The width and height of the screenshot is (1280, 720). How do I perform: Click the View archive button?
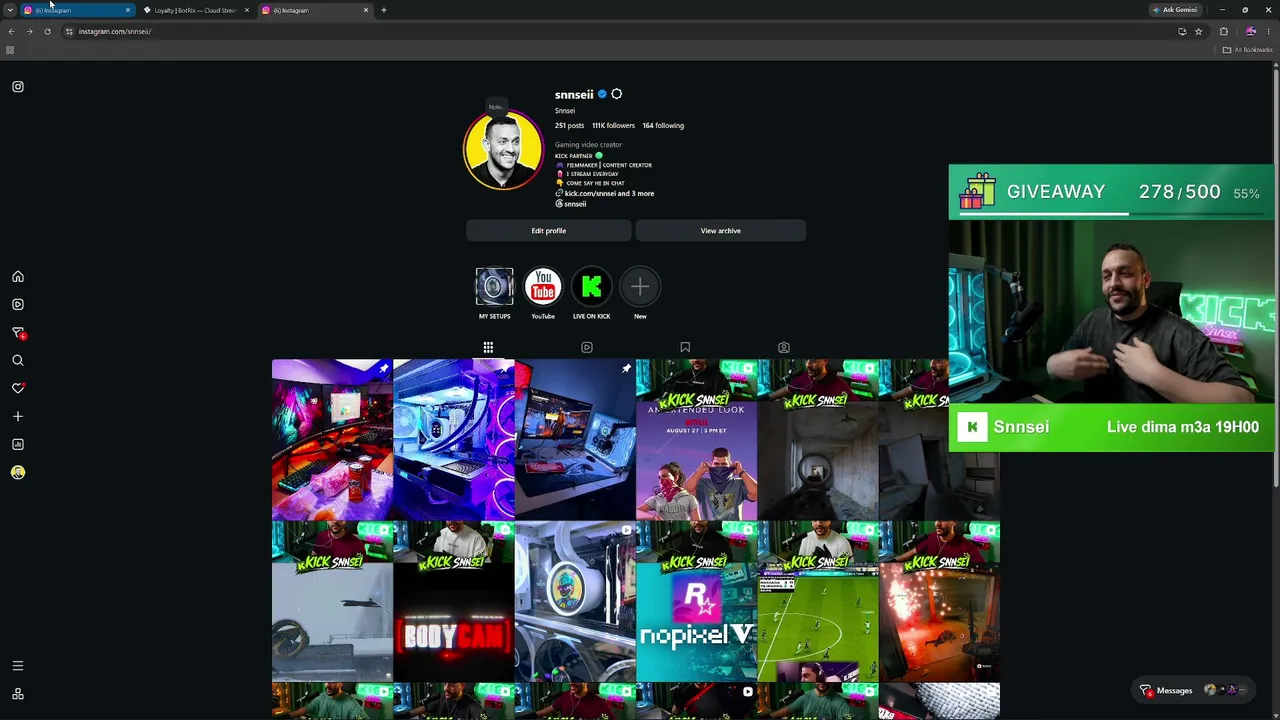point(721,231)
